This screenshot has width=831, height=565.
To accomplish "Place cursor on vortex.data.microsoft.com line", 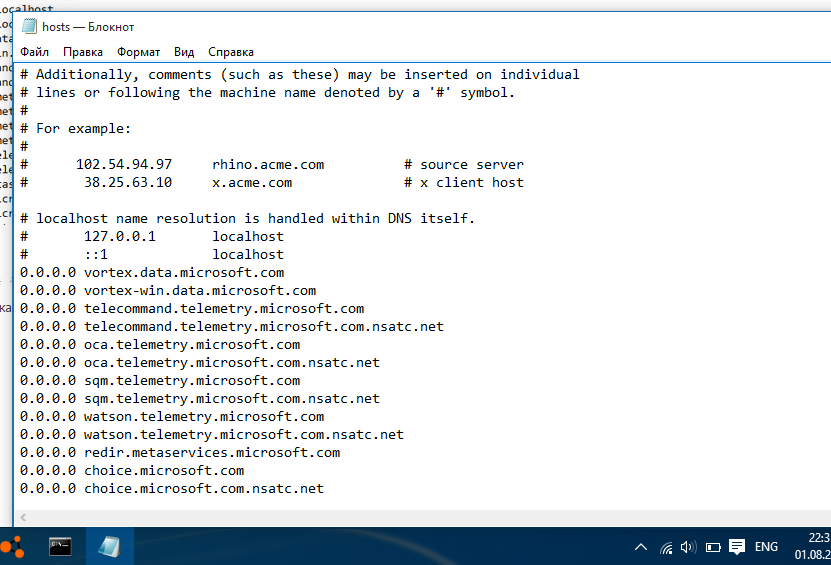I will pyautogui.click(x=184, y=272).
